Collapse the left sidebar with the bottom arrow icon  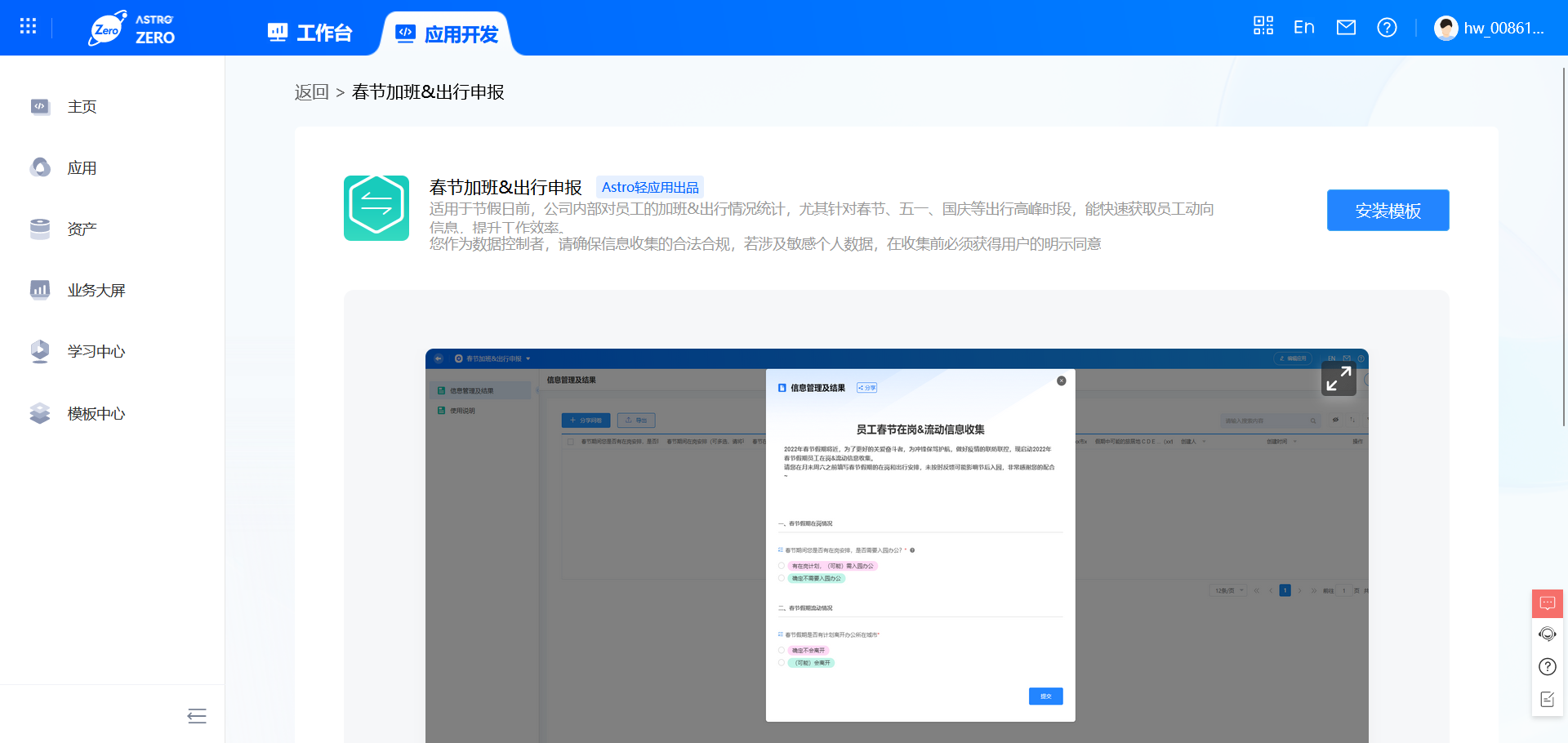pyautogui.click(x=196, y=716)
